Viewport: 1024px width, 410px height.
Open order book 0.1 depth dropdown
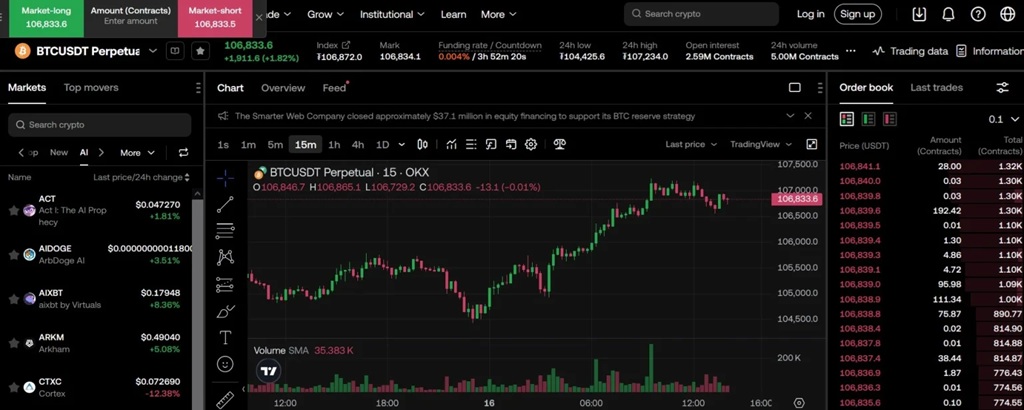(x=1004, y=119)
